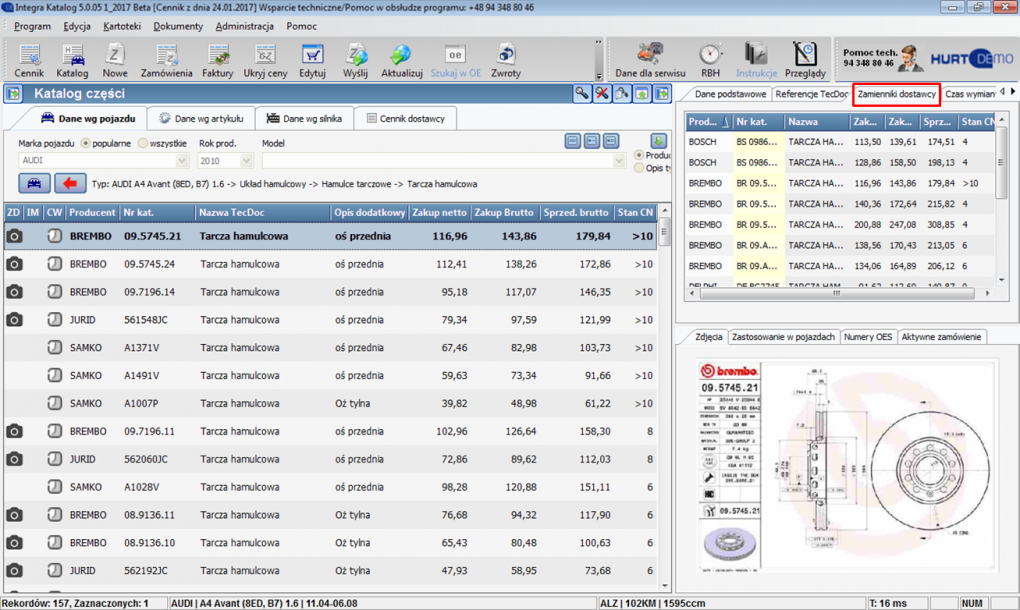Screen dimensions: 1020x610
Task: Switch to Cennik dostawcy tab
Action: (406, 118)
